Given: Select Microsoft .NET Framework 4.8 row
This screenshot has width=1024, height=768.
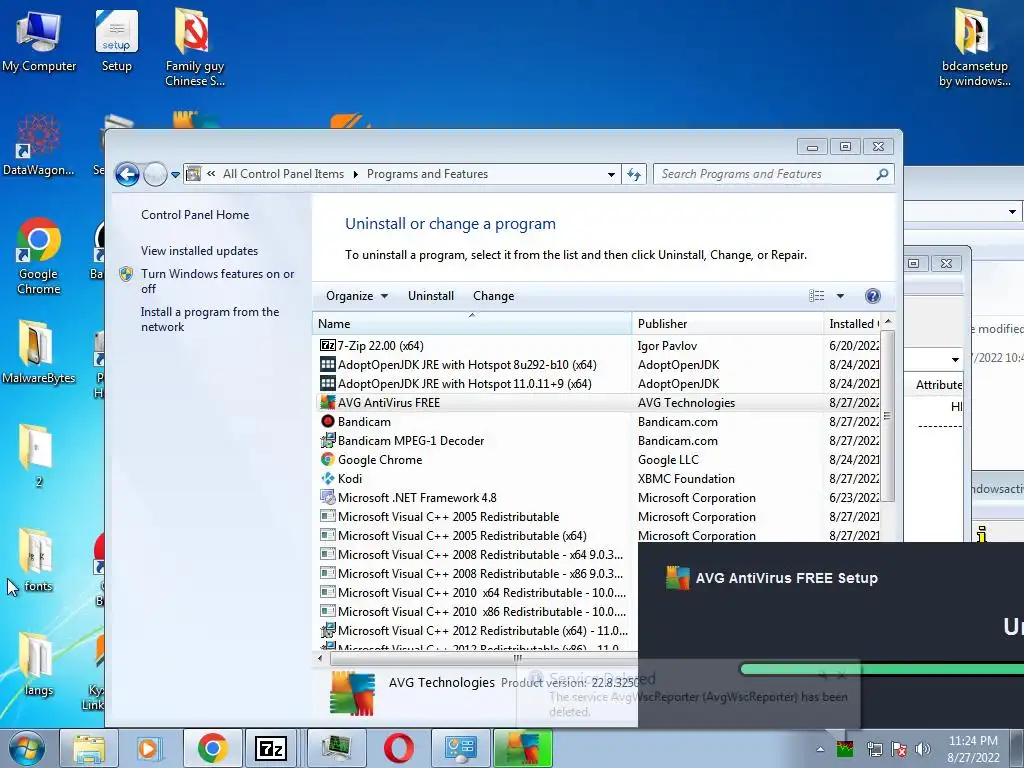Looking at the screenshot, I should pos(596,498).
